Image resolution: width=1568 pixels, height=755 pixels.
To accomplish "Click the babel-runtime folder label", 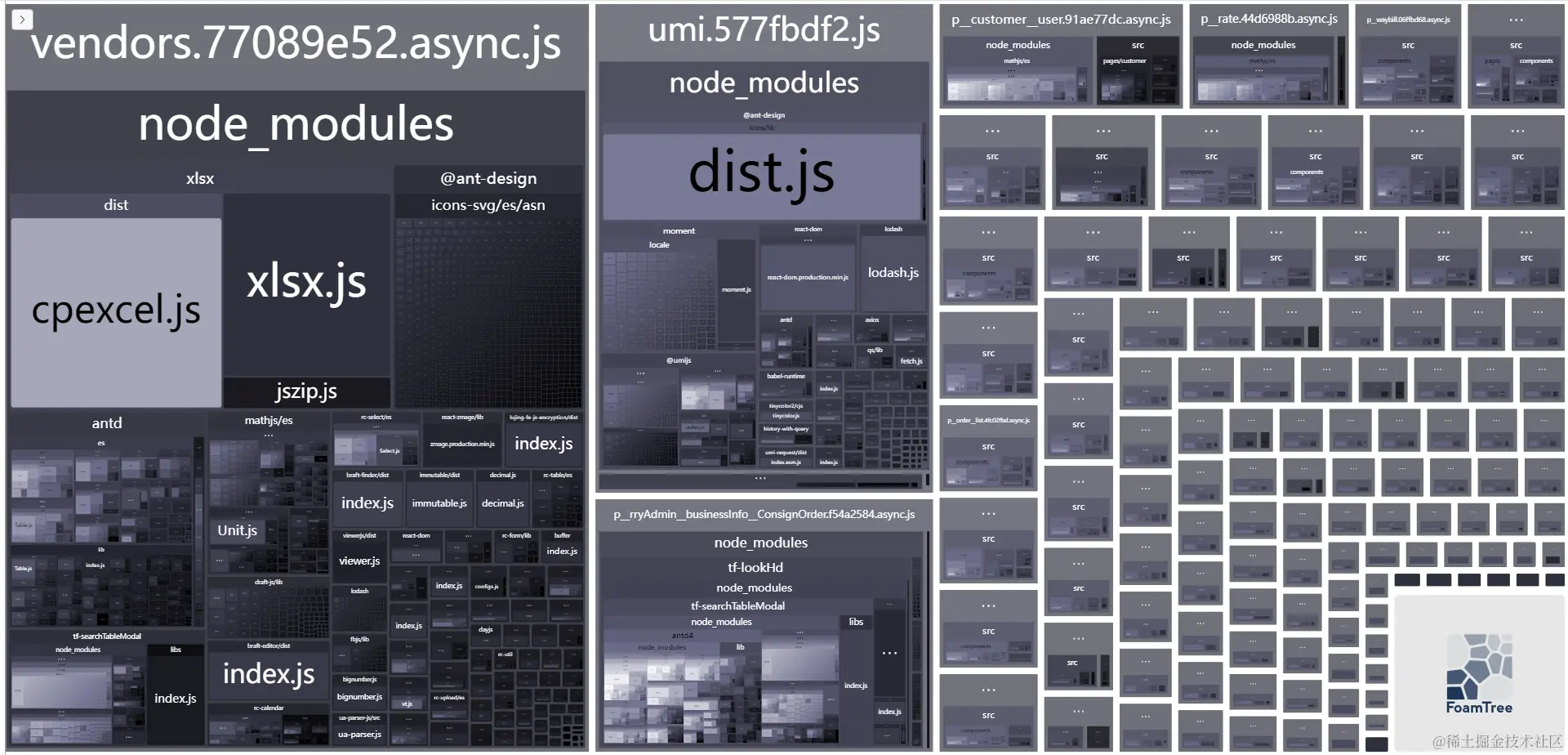I will pyautogui.click(x=786, y=377).
